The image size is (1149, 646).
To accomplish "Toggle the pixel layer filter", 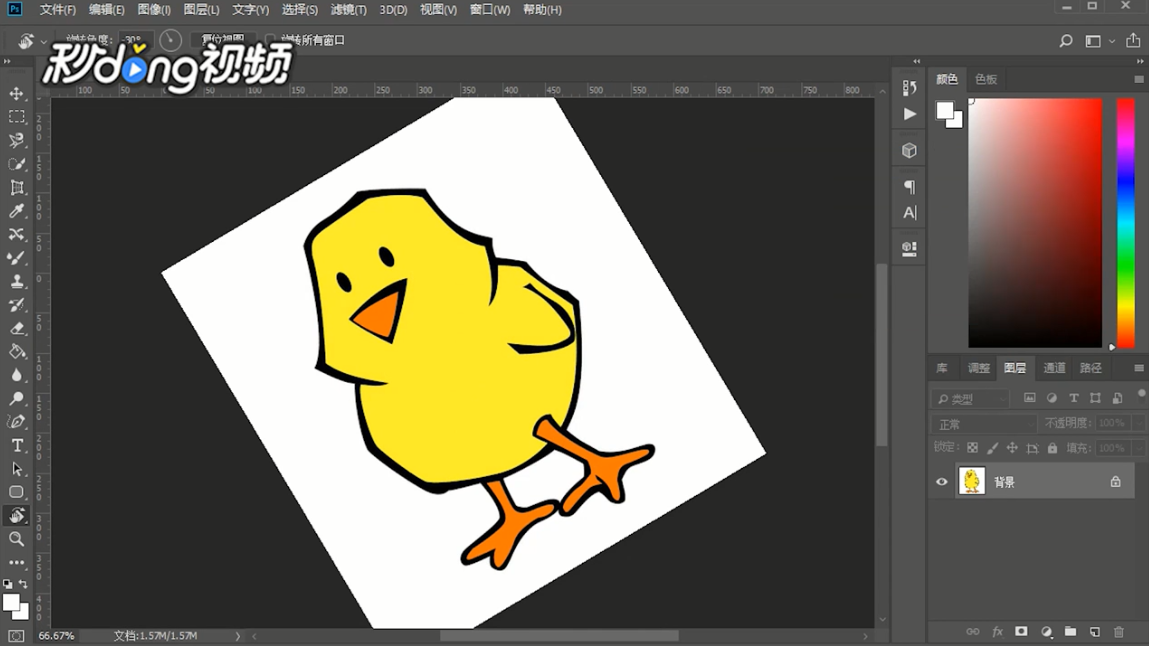I will [x=1030, y=398].
